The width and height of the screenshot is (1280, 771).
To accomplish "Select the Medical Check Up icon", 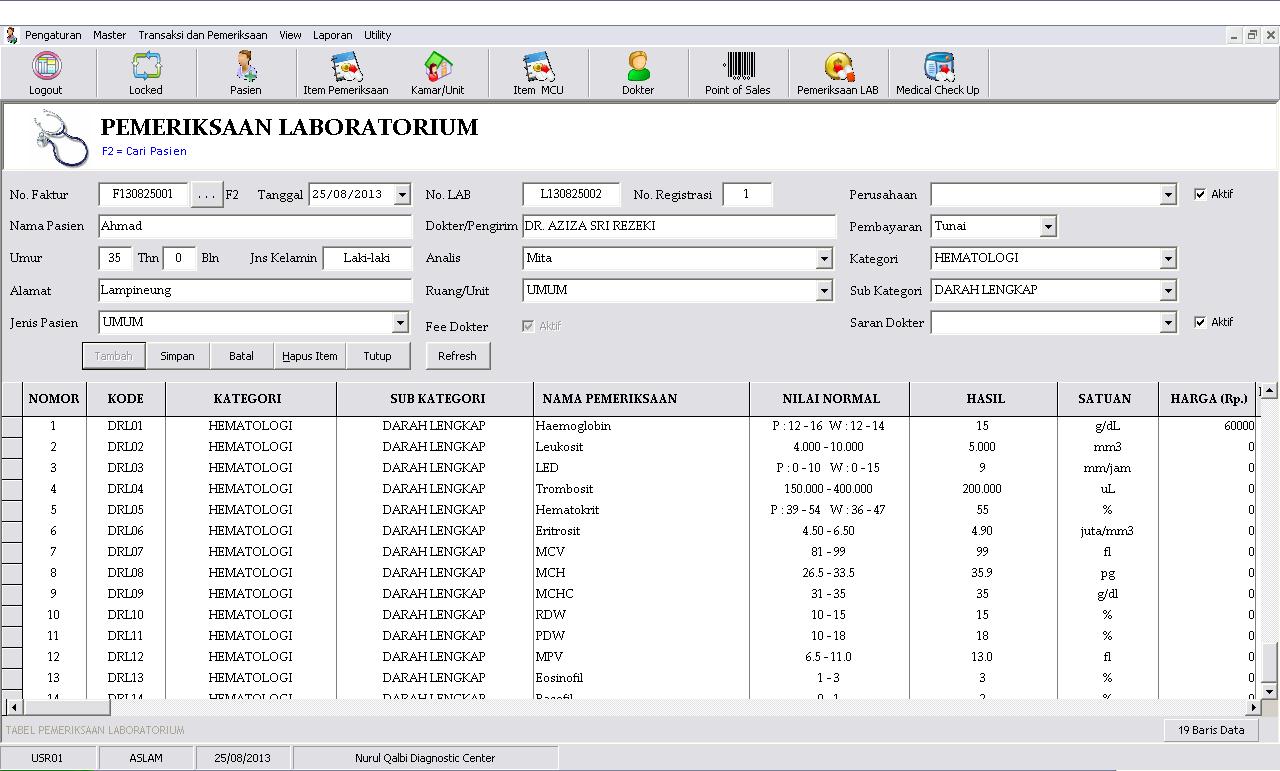I will click(937, 72).
